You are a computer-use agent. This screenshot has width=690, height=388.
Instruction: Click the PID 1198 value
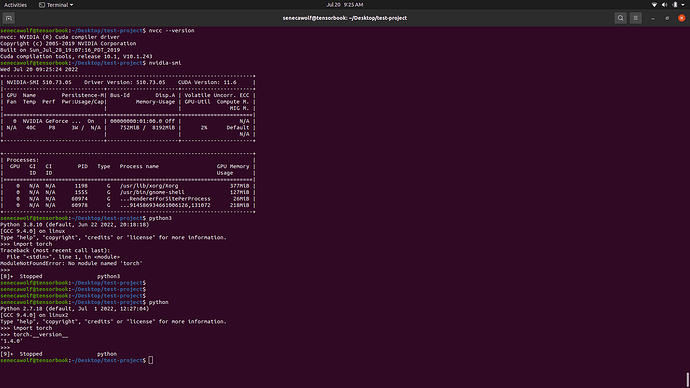tap(81, 186)
